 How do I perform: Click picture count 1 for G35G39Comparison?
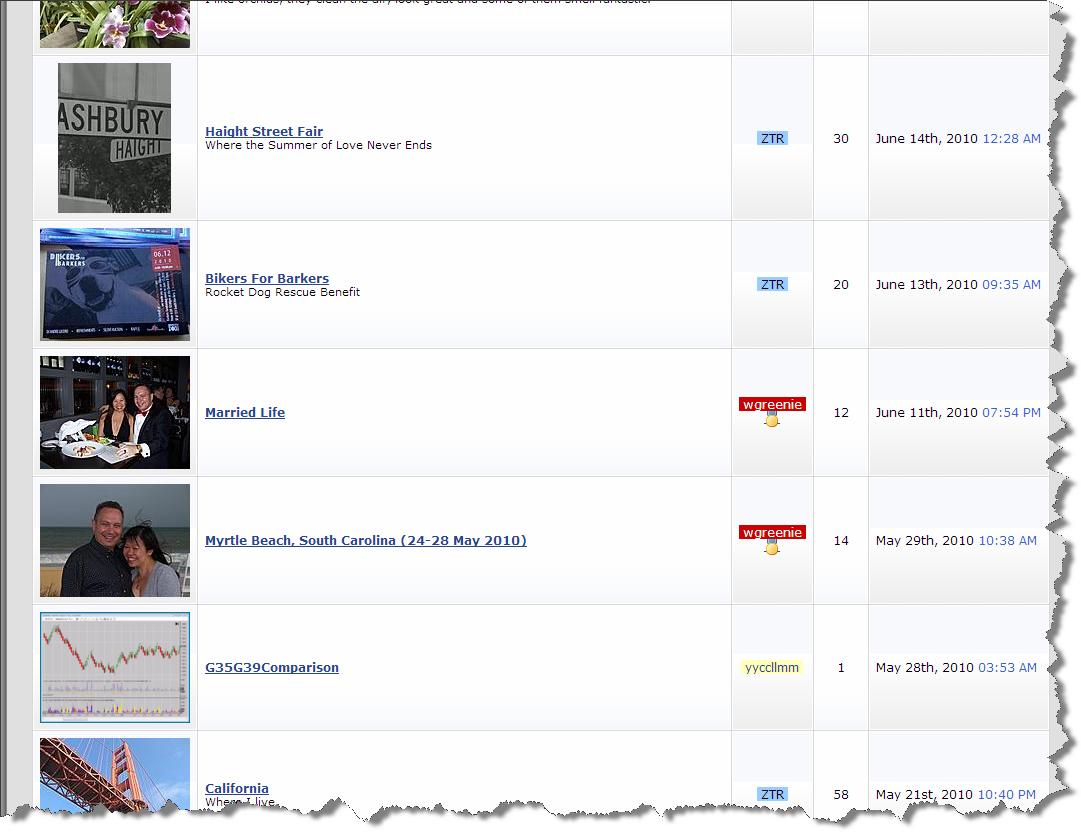click(841, 668)
